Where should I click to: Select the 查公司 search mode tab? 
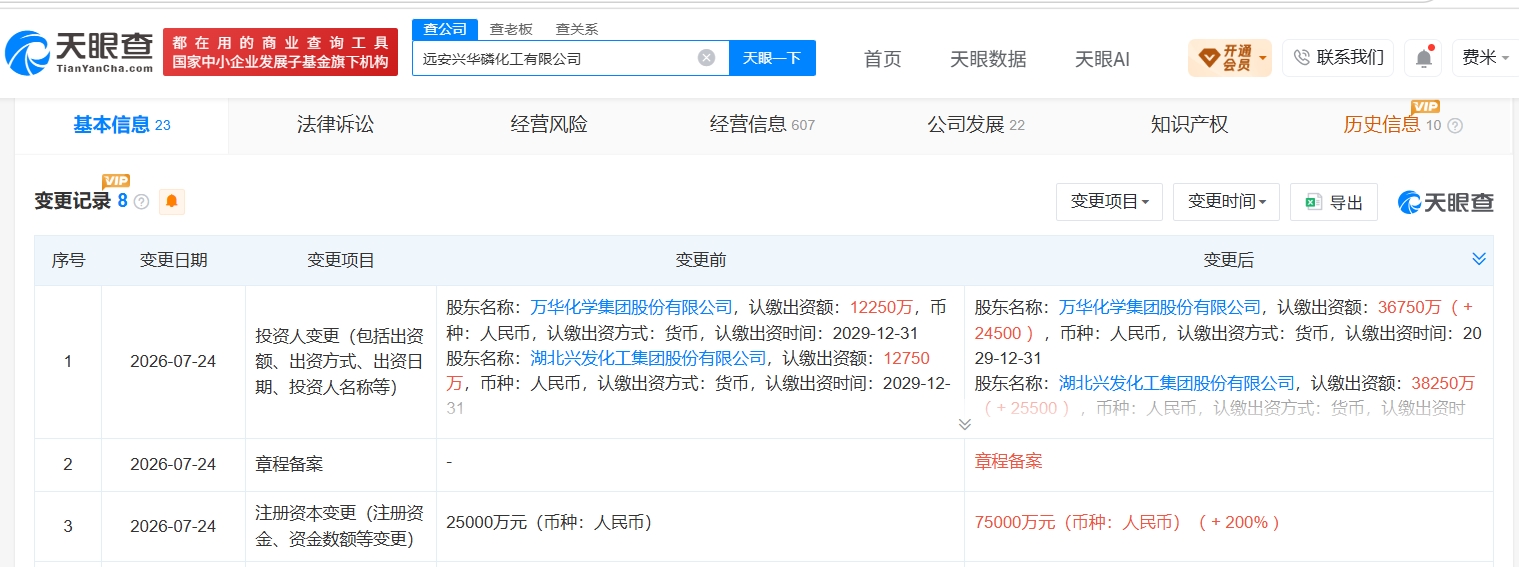pos(445,29)
